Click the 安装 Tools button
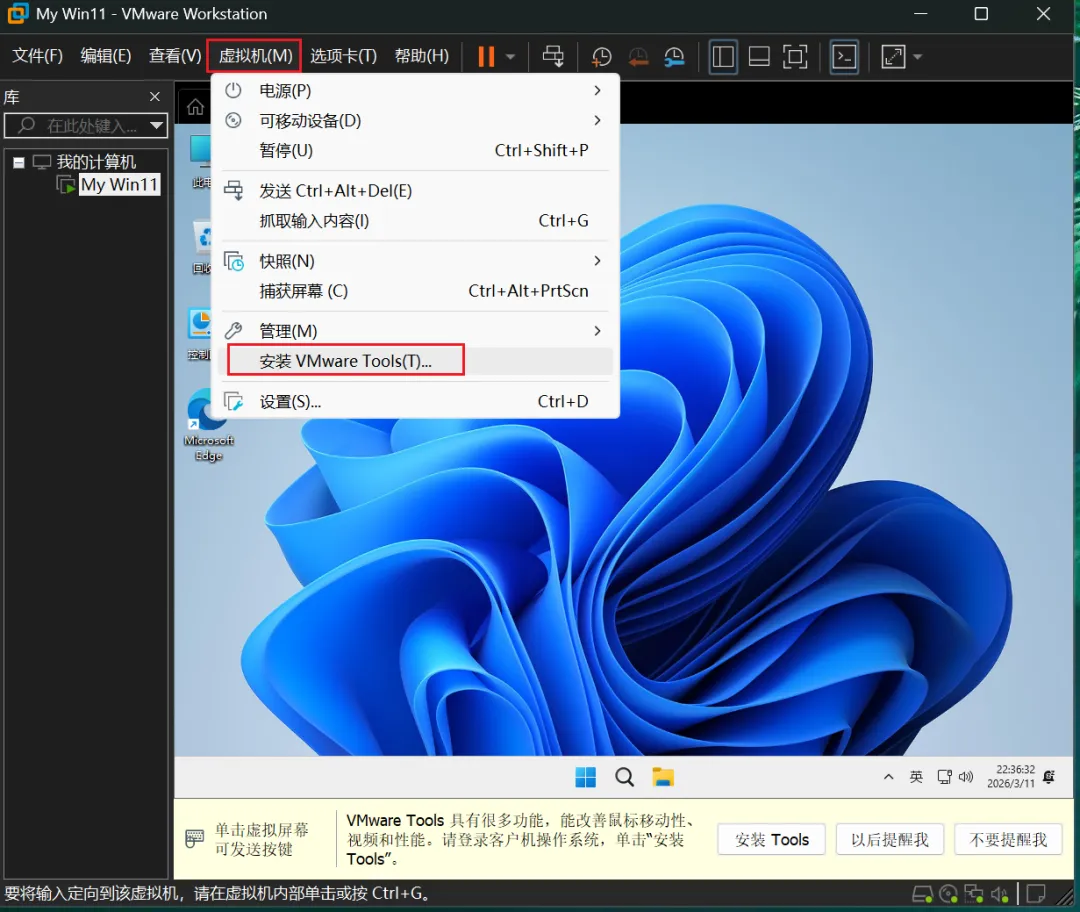The image size is (1080, 912). pyautogui.click(x=771, y=840)
